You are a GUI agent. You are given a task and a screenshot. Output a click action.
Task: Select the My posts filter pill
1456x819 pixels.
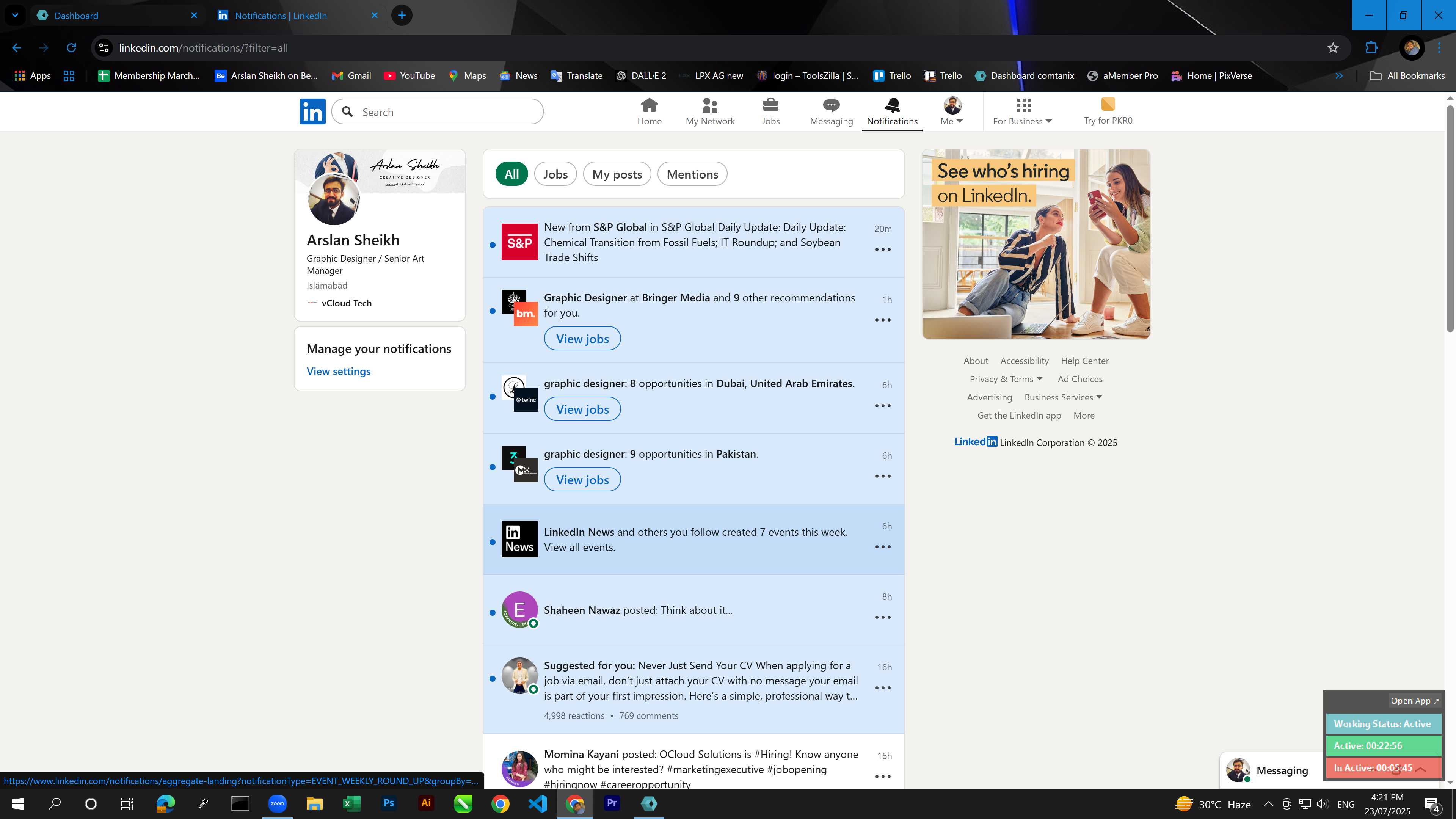click(x=617, y=174)
